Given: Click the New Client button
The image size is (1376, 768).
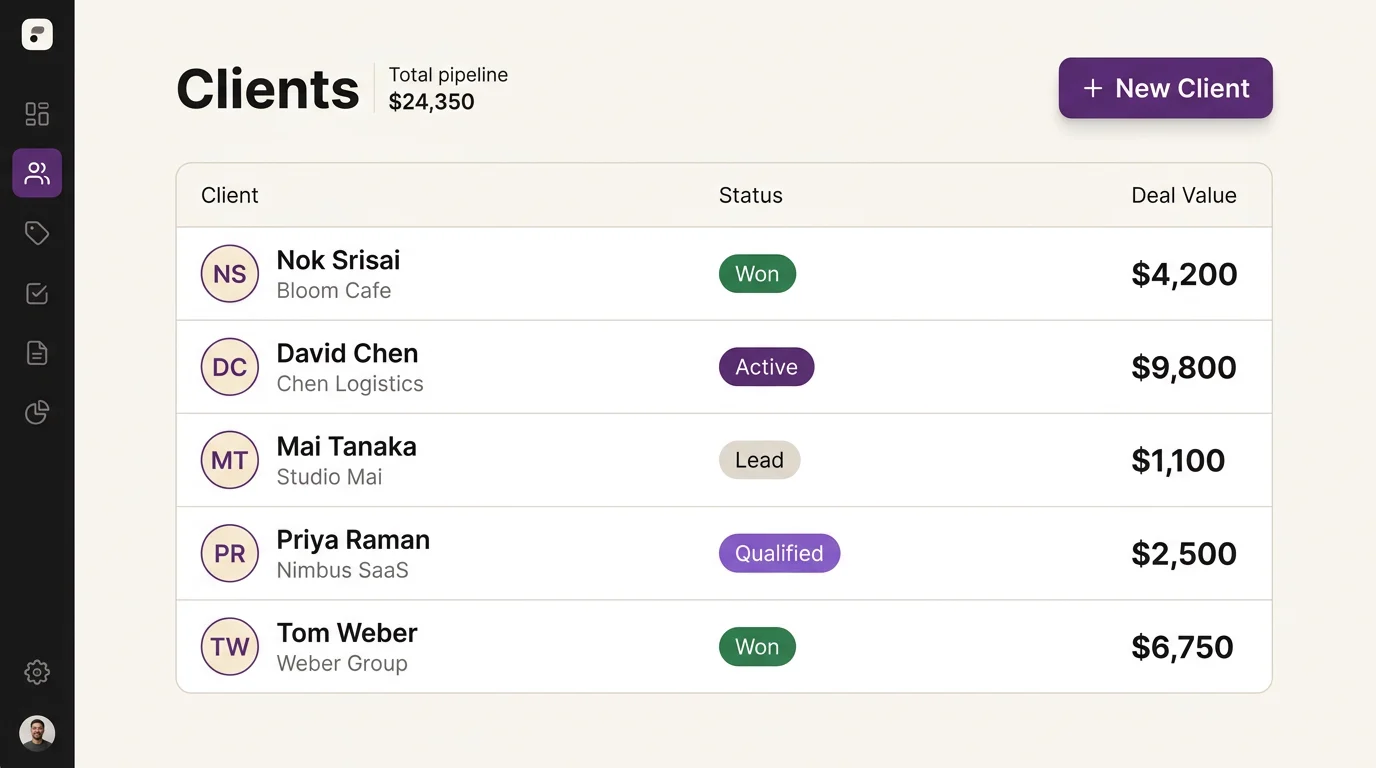Looking at the screenshot, I should point(1165,88).
